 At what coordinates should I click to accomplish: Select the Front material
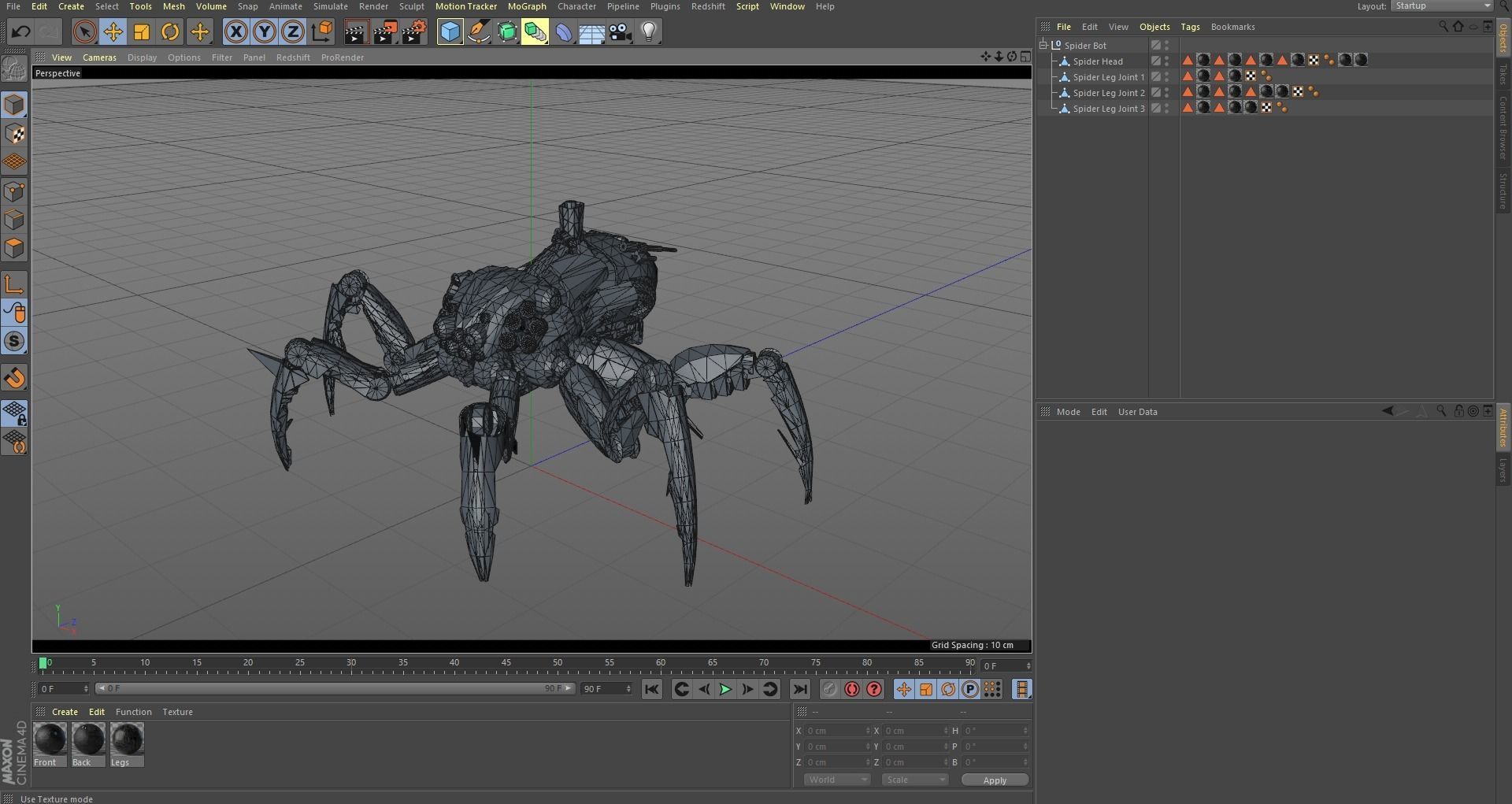click(50, 745)
